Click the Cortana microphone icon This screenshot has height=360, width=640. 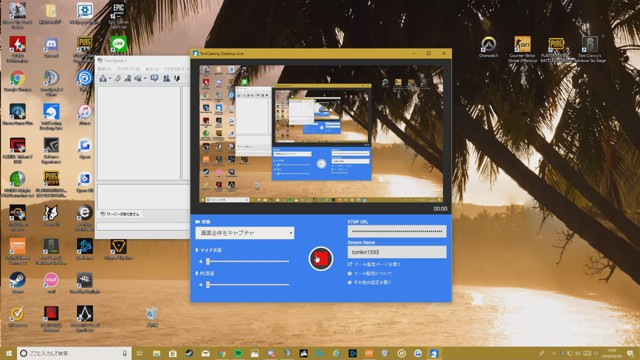[x=125, y=353]
